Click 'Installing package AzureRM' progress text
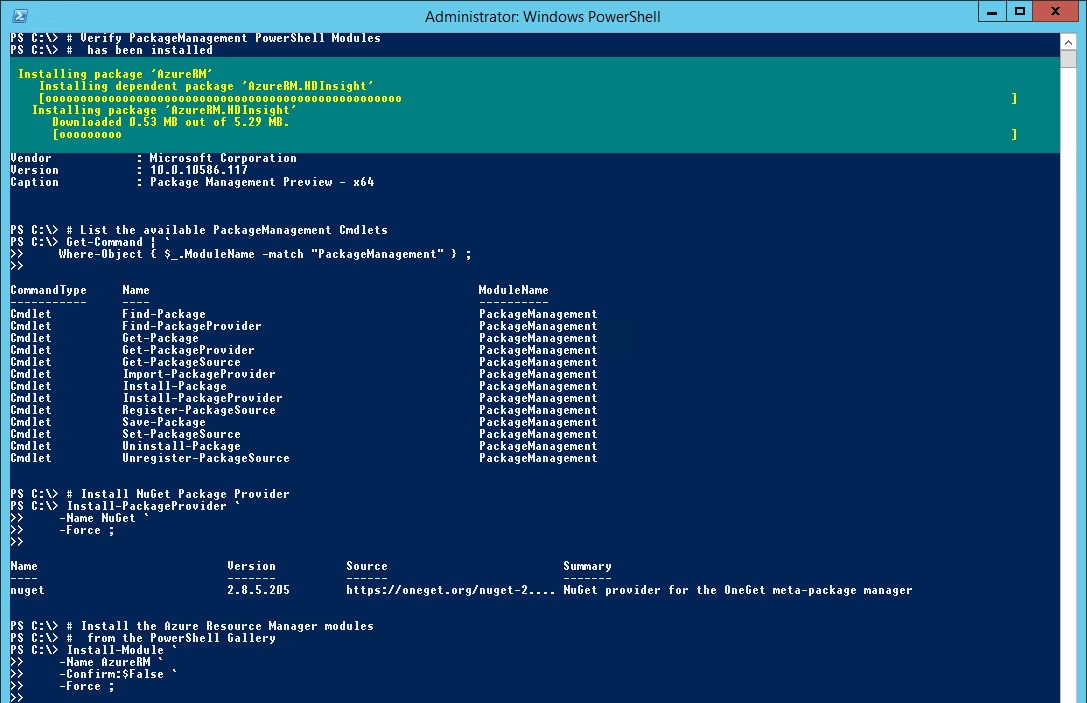Viewport: 1087px width, 703px height. pyautogui.click(x=115, y=74)
